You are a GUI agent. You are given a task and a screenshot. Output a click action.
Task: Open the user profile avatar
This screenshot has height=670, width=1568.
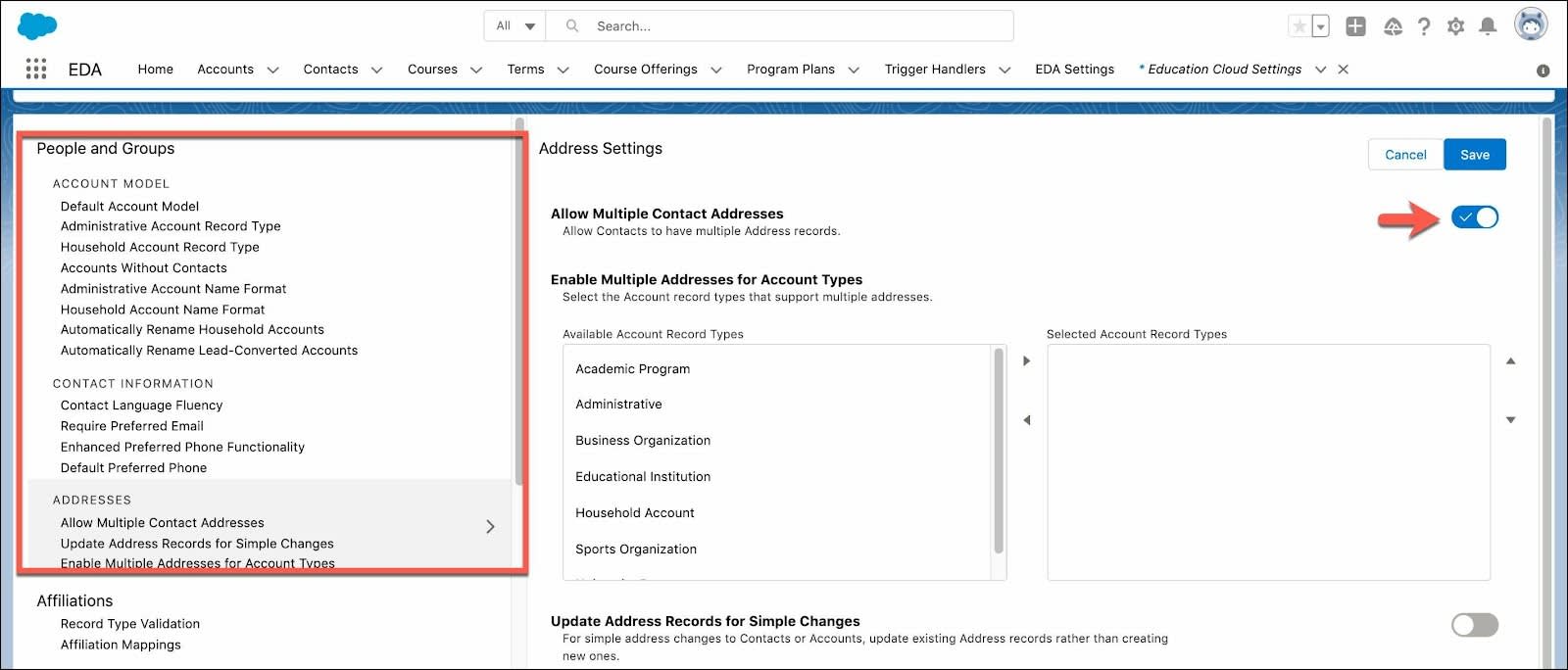1531,24
